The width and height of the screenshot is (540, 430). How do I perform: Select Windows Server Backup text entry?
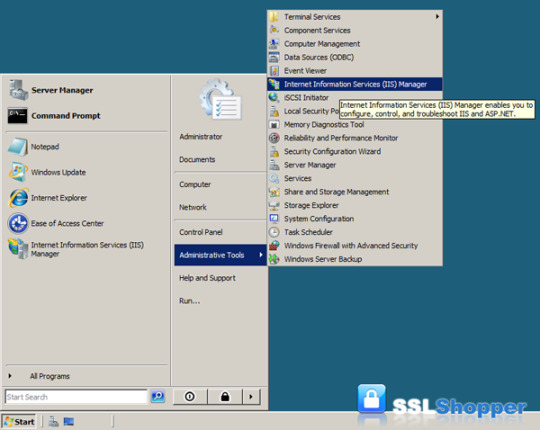[323, 259]
